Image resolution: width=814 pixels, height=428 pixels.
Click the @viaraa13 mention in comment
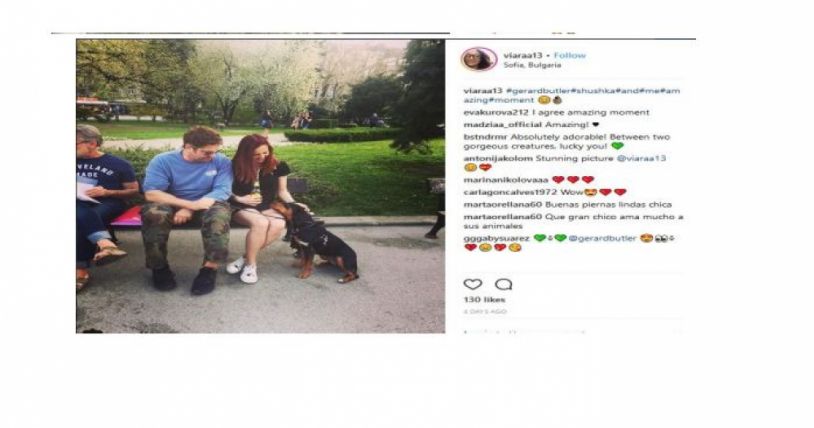tap(641, 158)
